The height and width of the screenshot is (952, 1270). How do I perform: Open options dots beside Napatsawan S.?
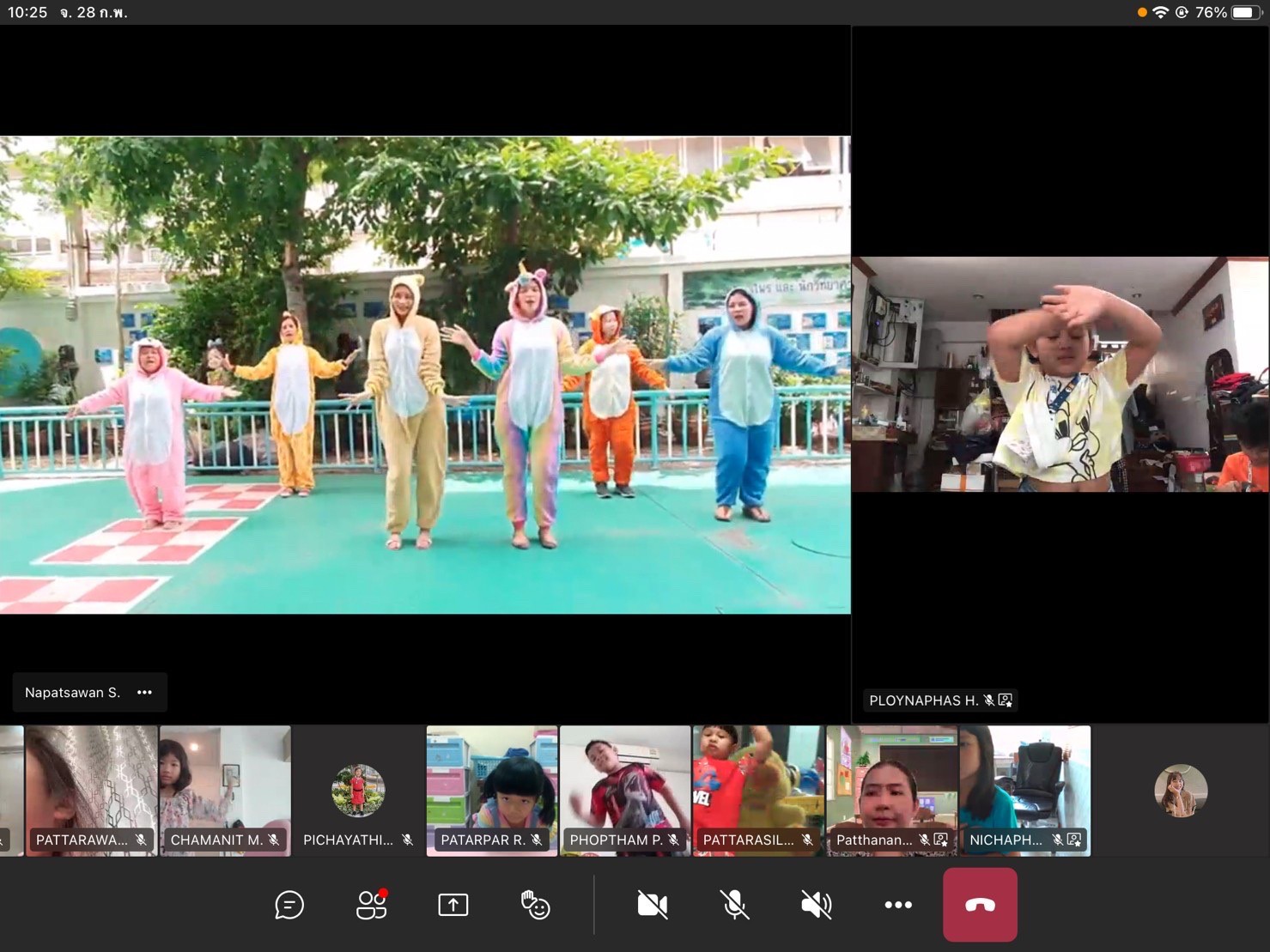[x=144, y=692]
